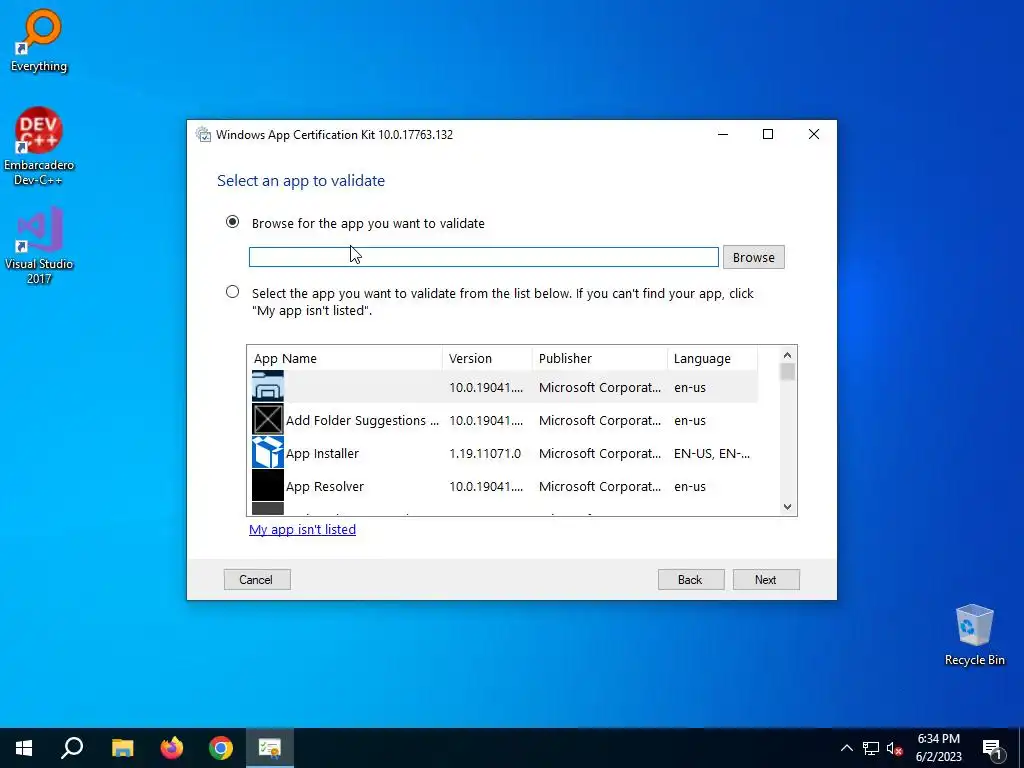Select 'Add Folder Suggestions' app name
The image size is (1024, 768).
click(x=362, y=421)
